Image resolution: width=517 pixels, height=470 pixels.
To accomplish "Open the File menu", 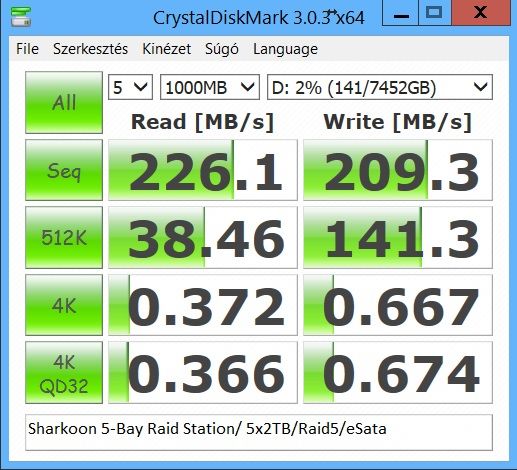I will point(27,49).
